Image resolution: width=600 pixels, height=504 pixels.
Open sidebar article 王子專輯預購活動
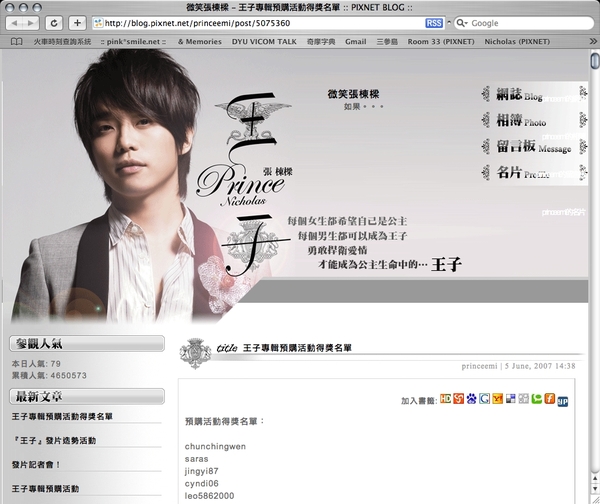[x=45, y=489]
